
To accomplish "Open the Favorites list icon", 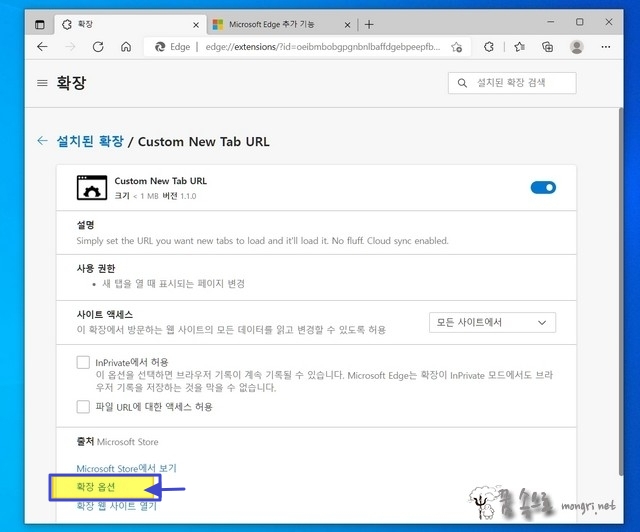I will tap(519, 47).
